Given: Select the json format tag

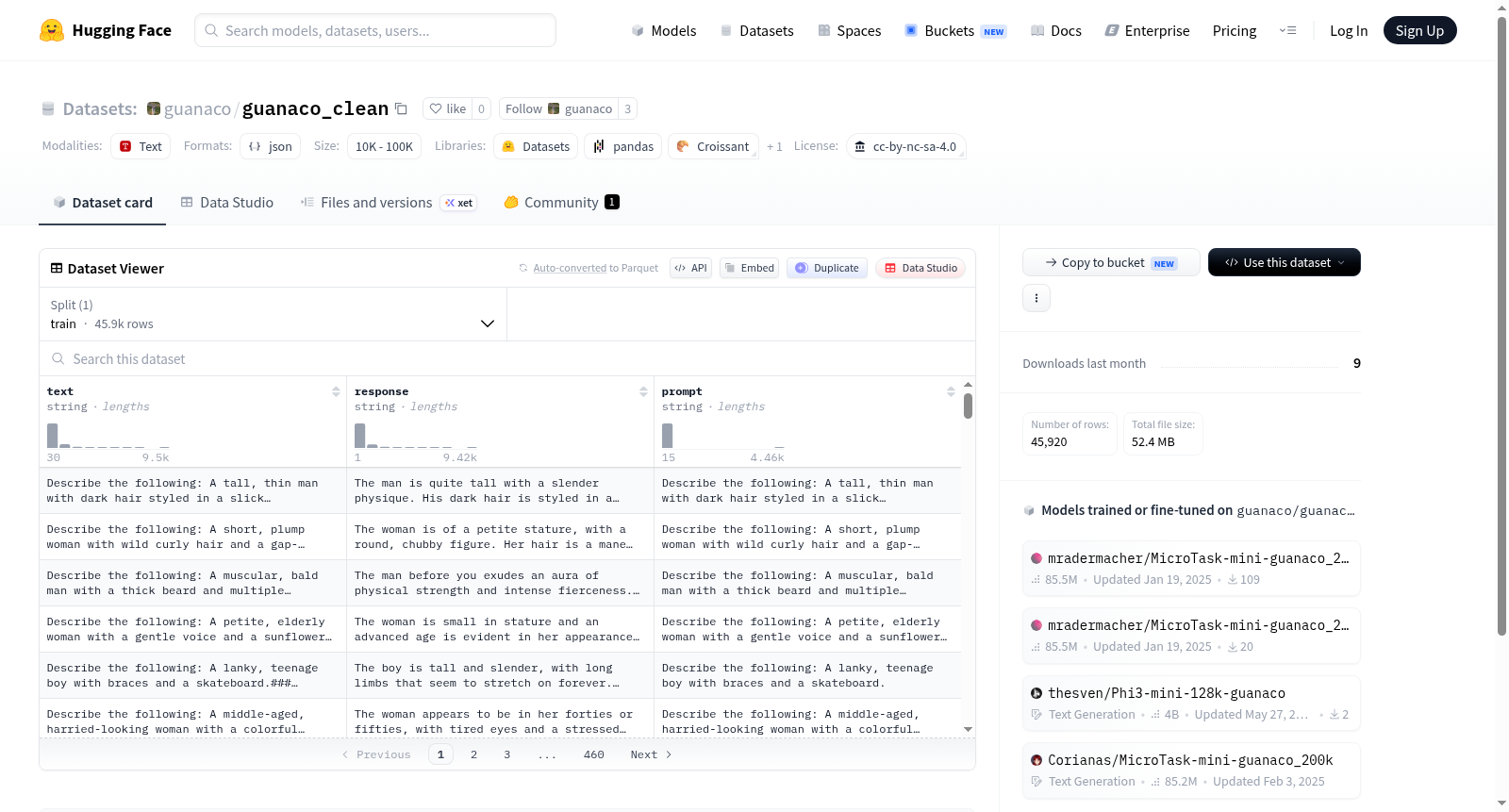Looking at the screenshot, I should 270,146.
